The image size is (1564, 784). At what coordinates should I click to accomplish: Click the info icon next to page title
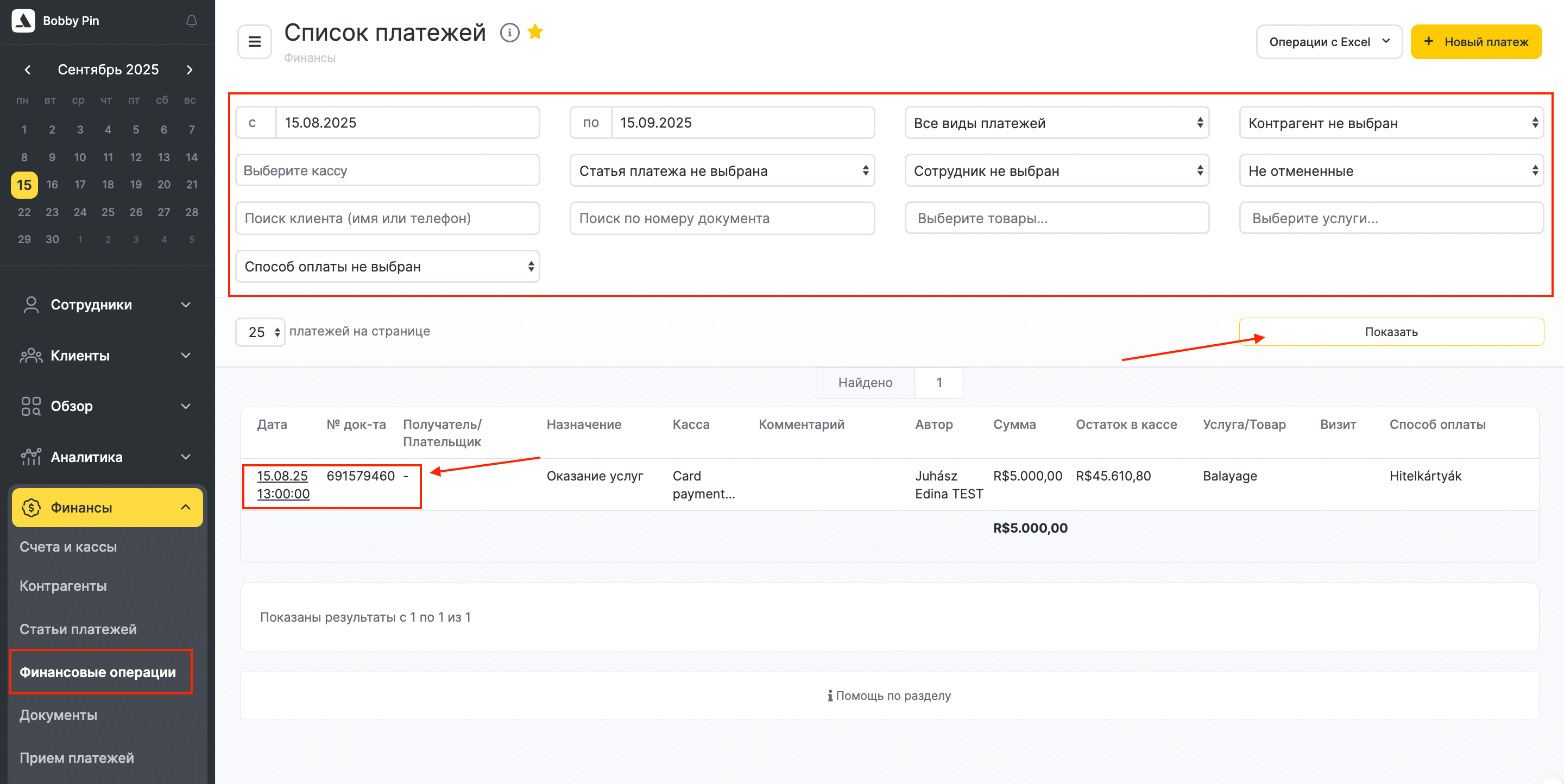[x=509, y=33]
